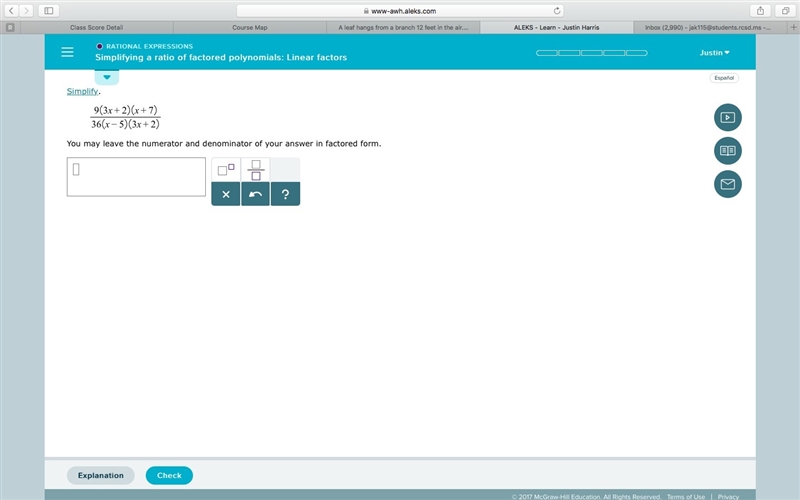
Task: Open the Justin user menu
Action: (x=714, y=53)
